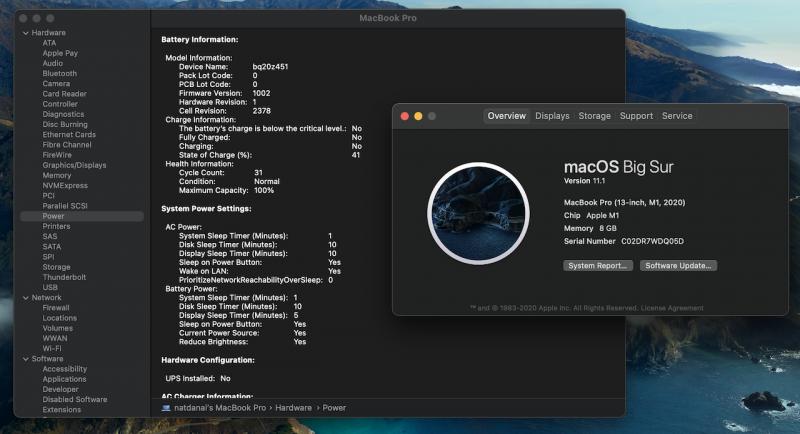Select SATA in the sidebar
The width and height of the screenshot is (800, 434).
(x=52, y=247)
